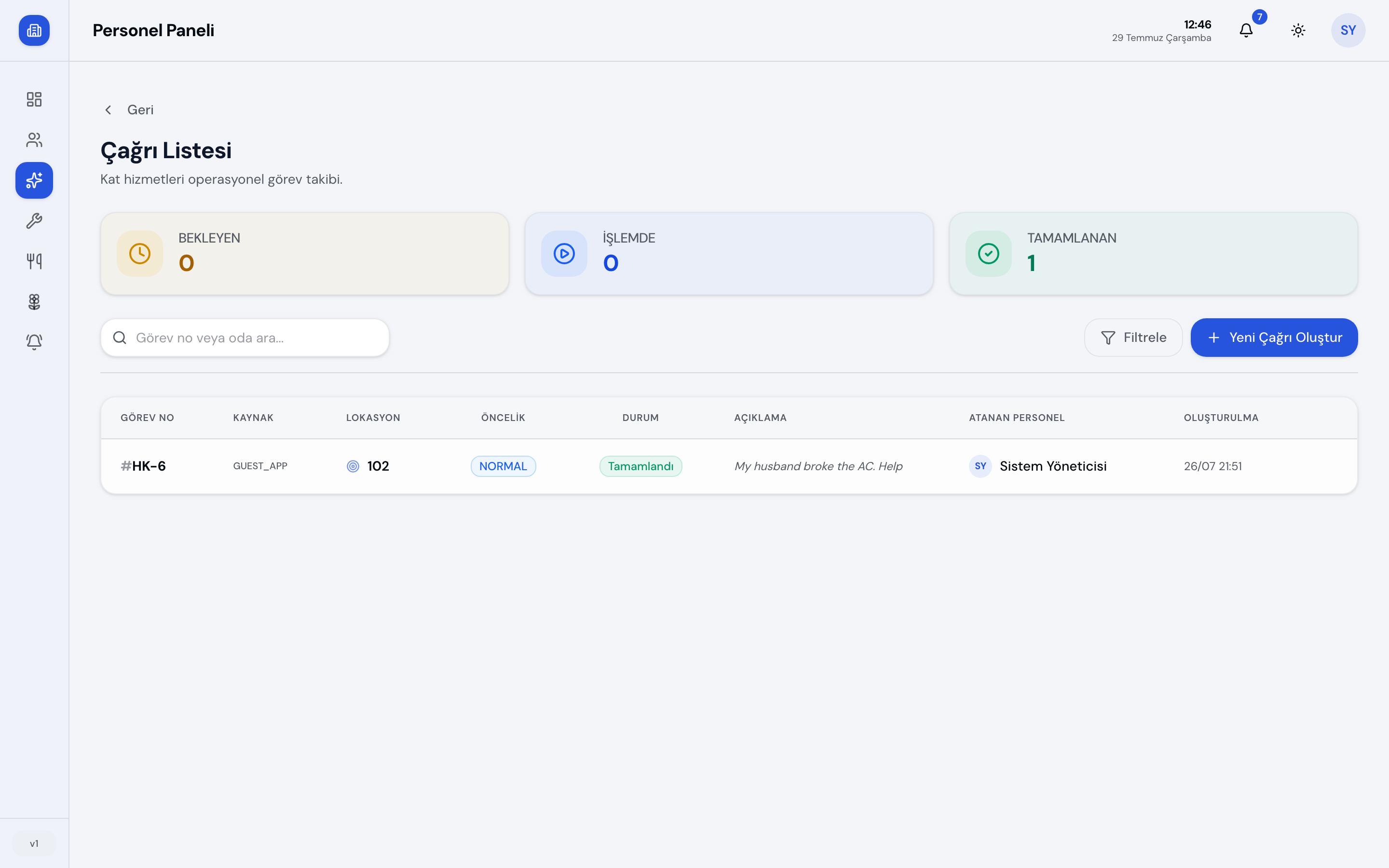
Task: Sort by Kaynak column header
Action: pos(253,417)
